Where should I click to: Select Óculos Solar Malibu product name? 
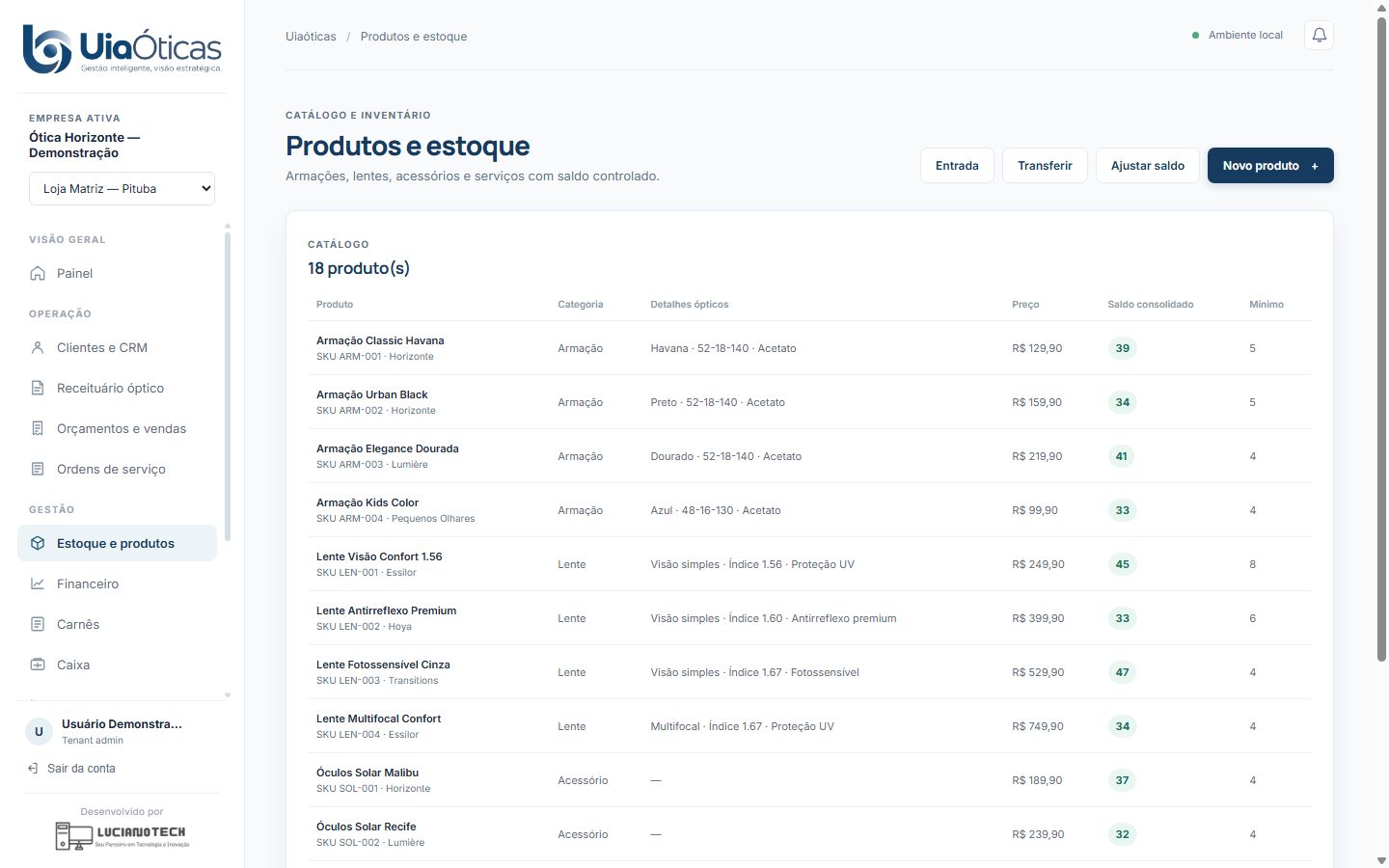pyautogui.click(x=368, y=773)
